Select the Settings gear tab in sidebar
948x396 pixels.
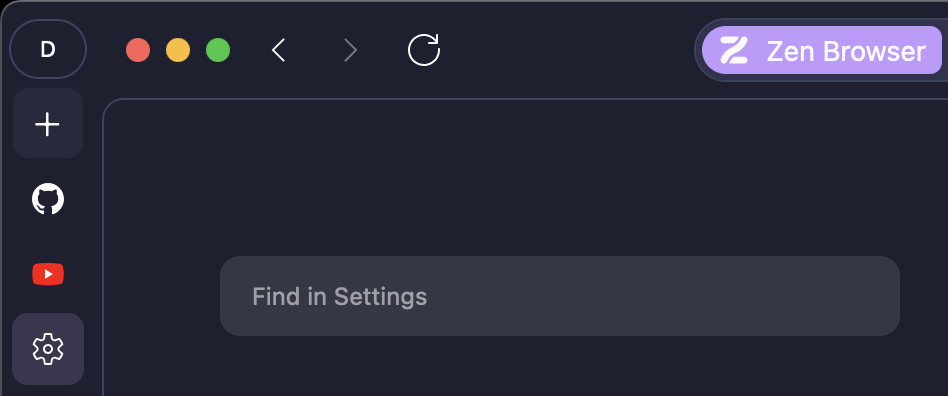pos(48,349)
